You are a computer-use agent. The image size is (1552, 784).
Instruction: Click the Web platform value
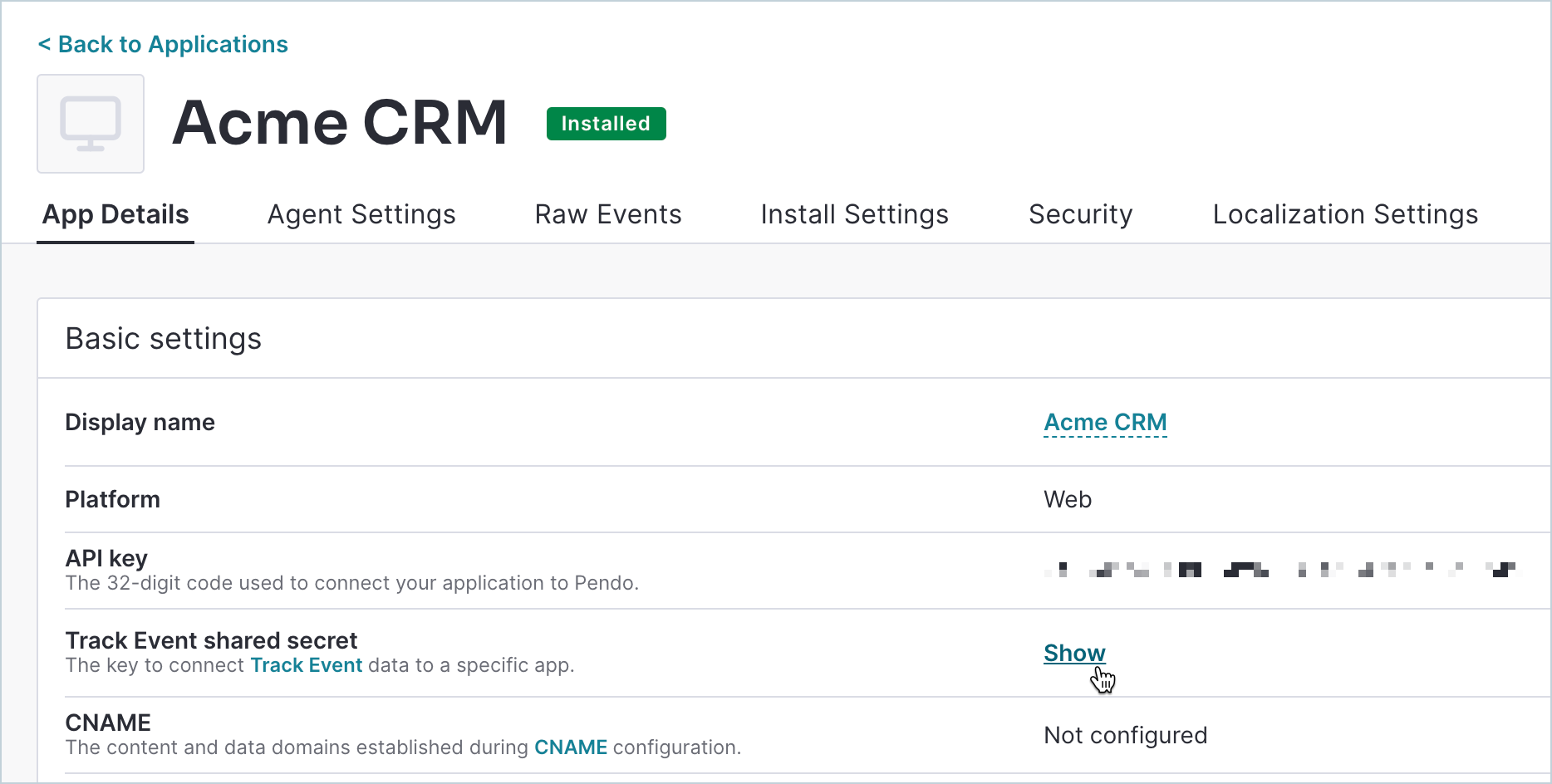tap(1068, 500)
